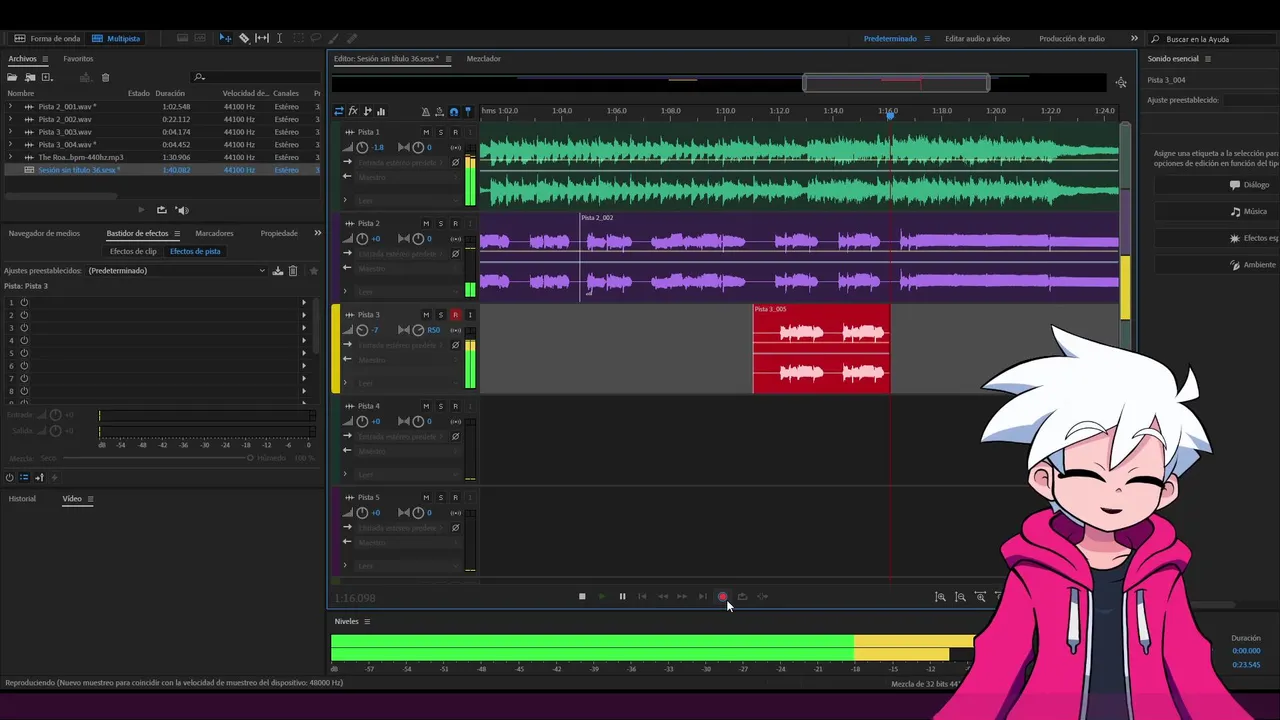
Task: Pause playback in transport bar
Action: tap(622, 596)
